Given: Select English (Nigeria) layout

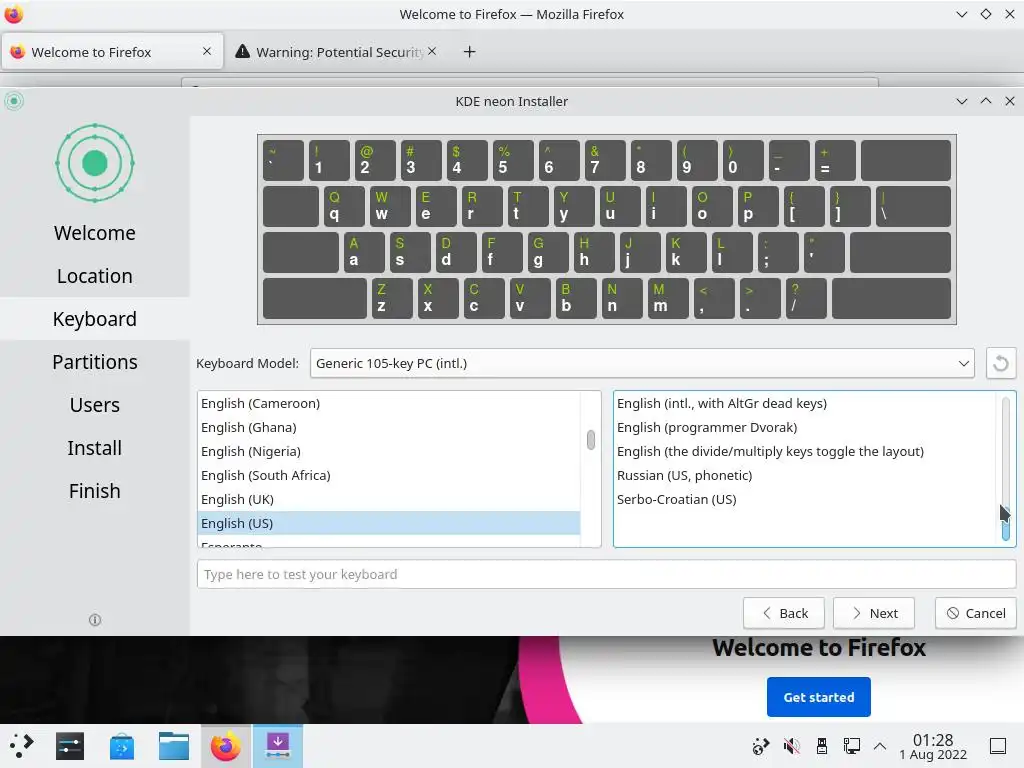Looking at the screenshot, I should [389, 451].
